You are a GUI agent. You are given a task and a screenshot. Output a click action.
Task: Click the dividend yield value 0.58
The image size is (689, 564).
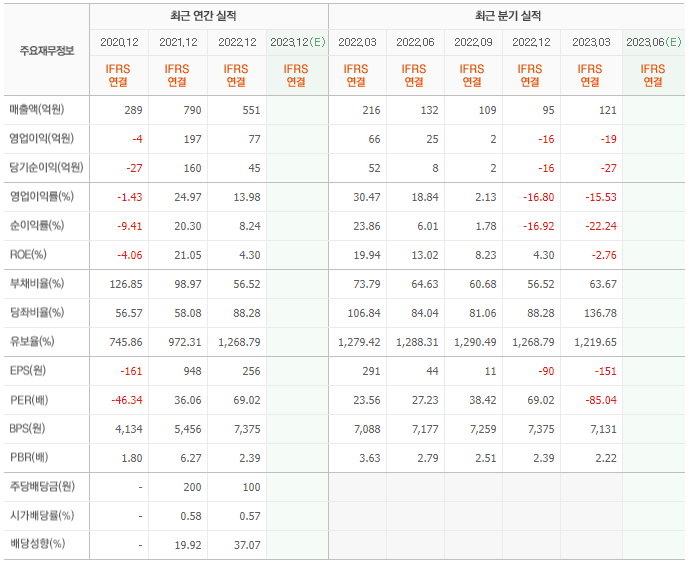(191, 516)
